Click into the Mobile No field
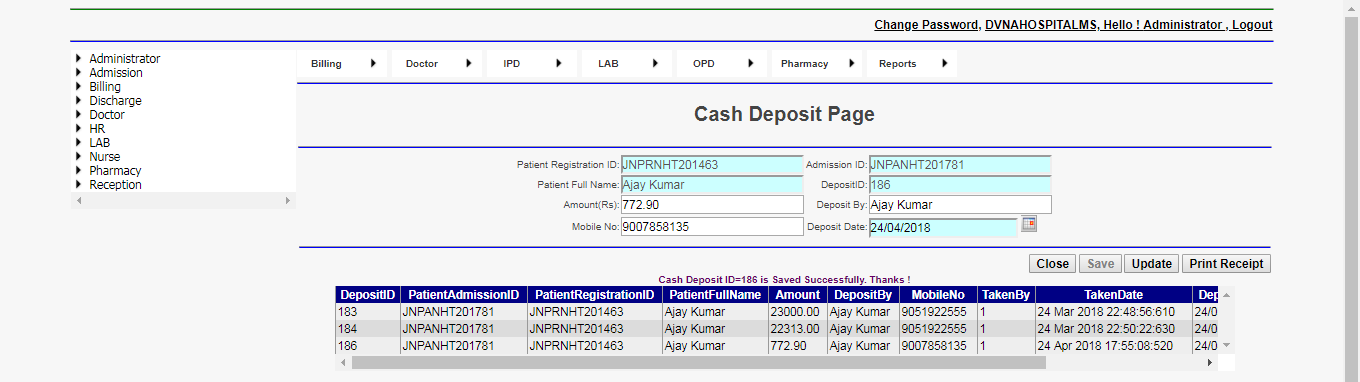Screen dimensions: 1360x382 pos(712,227)
